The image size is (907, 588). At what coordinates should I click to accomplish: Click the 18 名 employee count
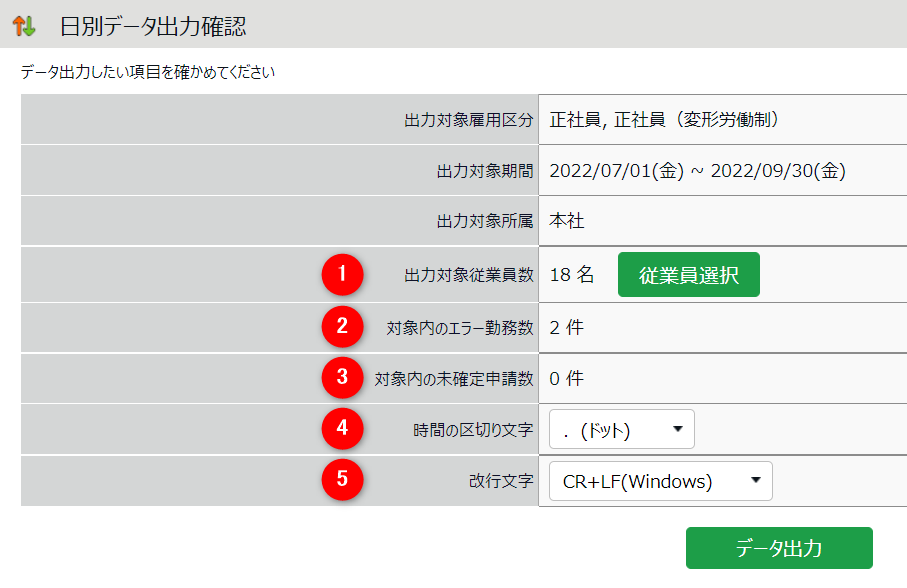(572, 275)
